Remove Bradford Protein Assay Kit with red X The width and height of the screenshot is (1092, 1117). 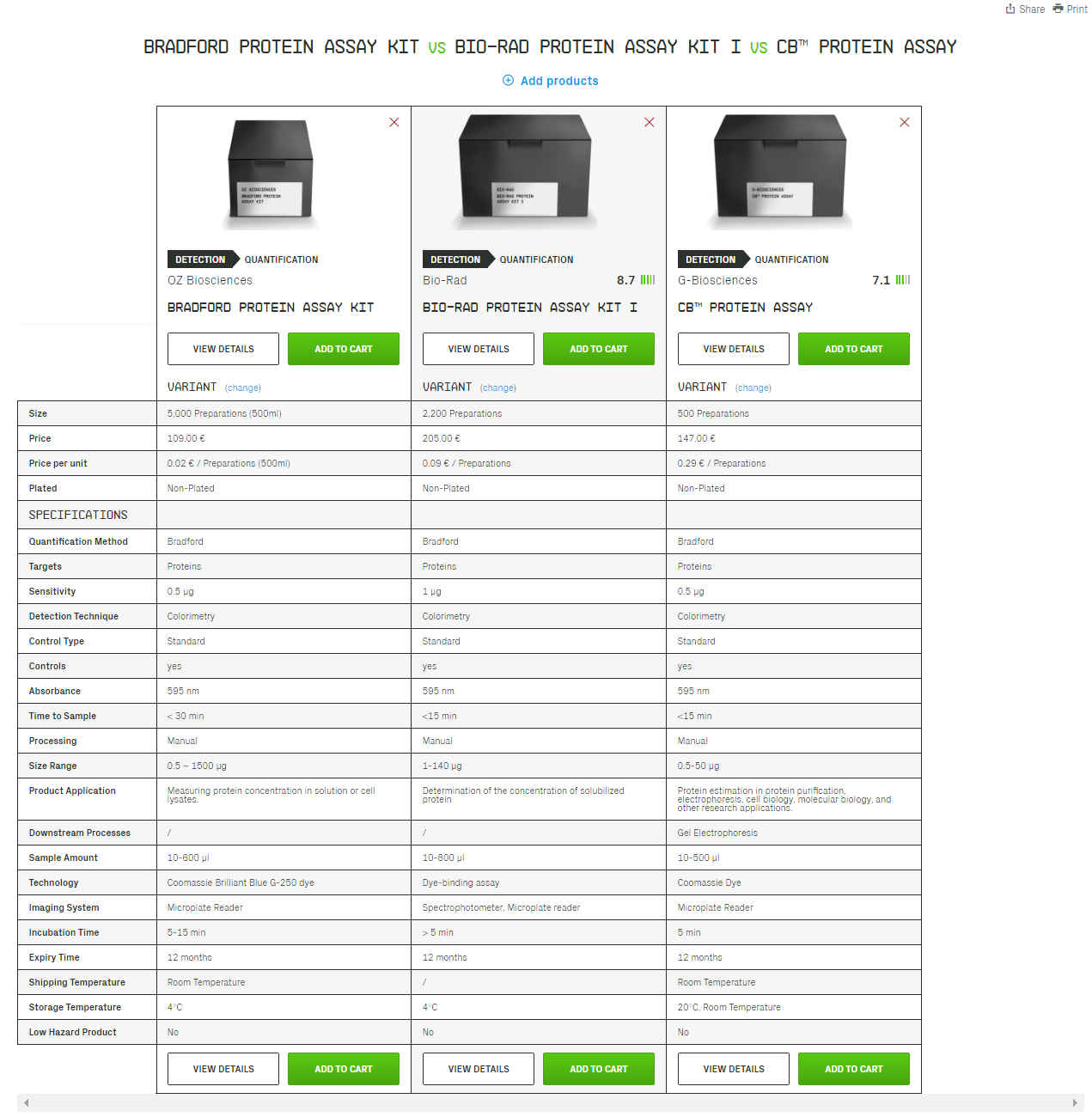point(394,123)
